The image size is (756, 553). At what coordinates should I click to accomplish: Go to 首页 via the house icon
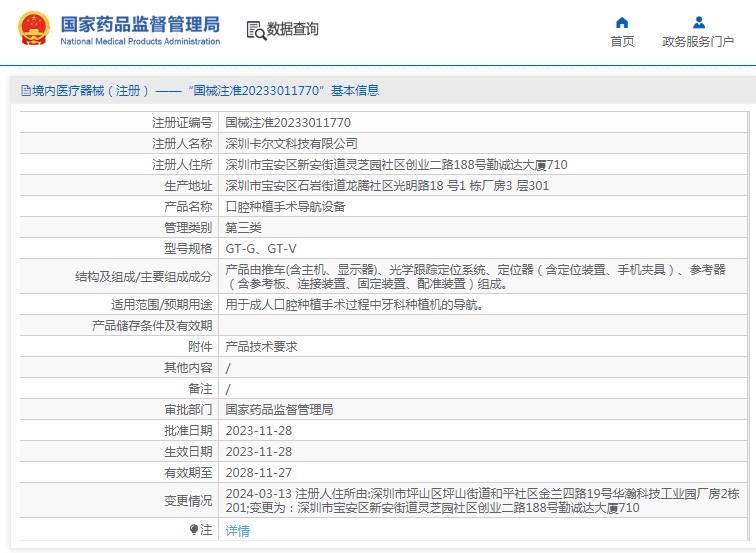pyautogui.click(x=622, y=23)
